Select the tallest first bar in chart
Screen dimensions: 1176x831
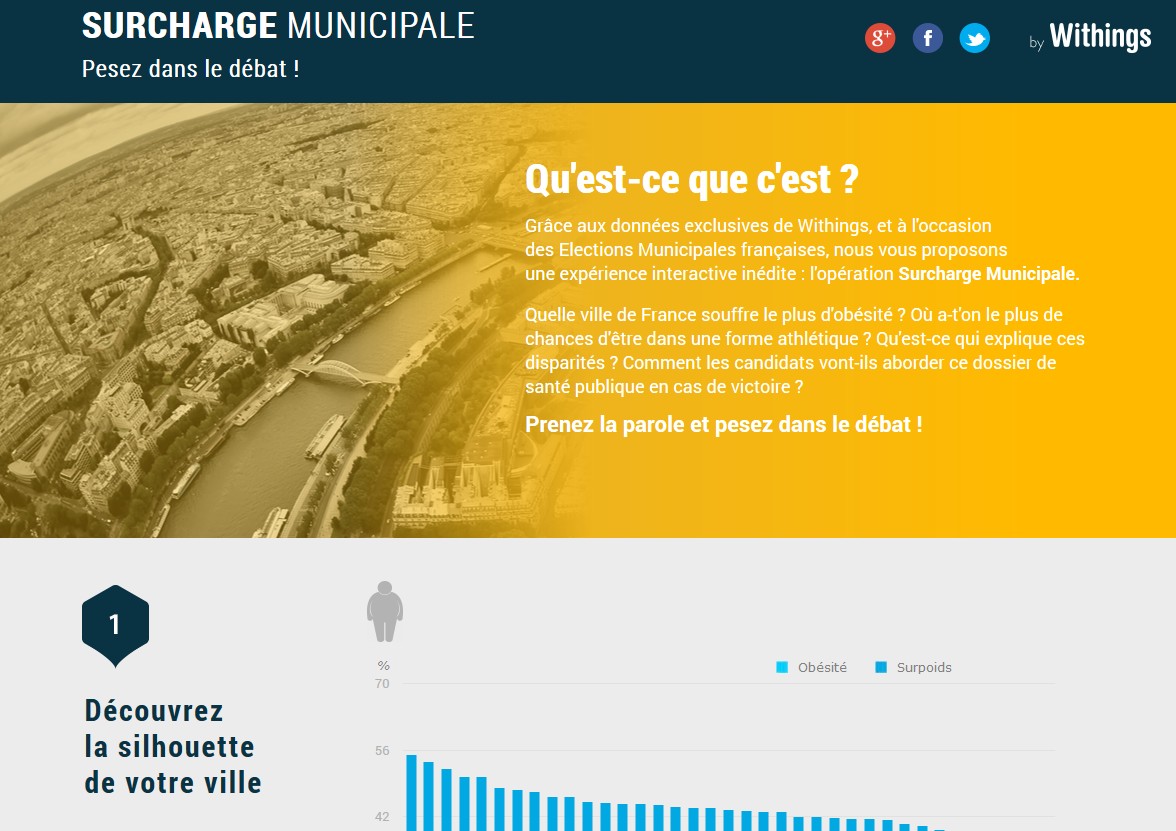[412, 793]
